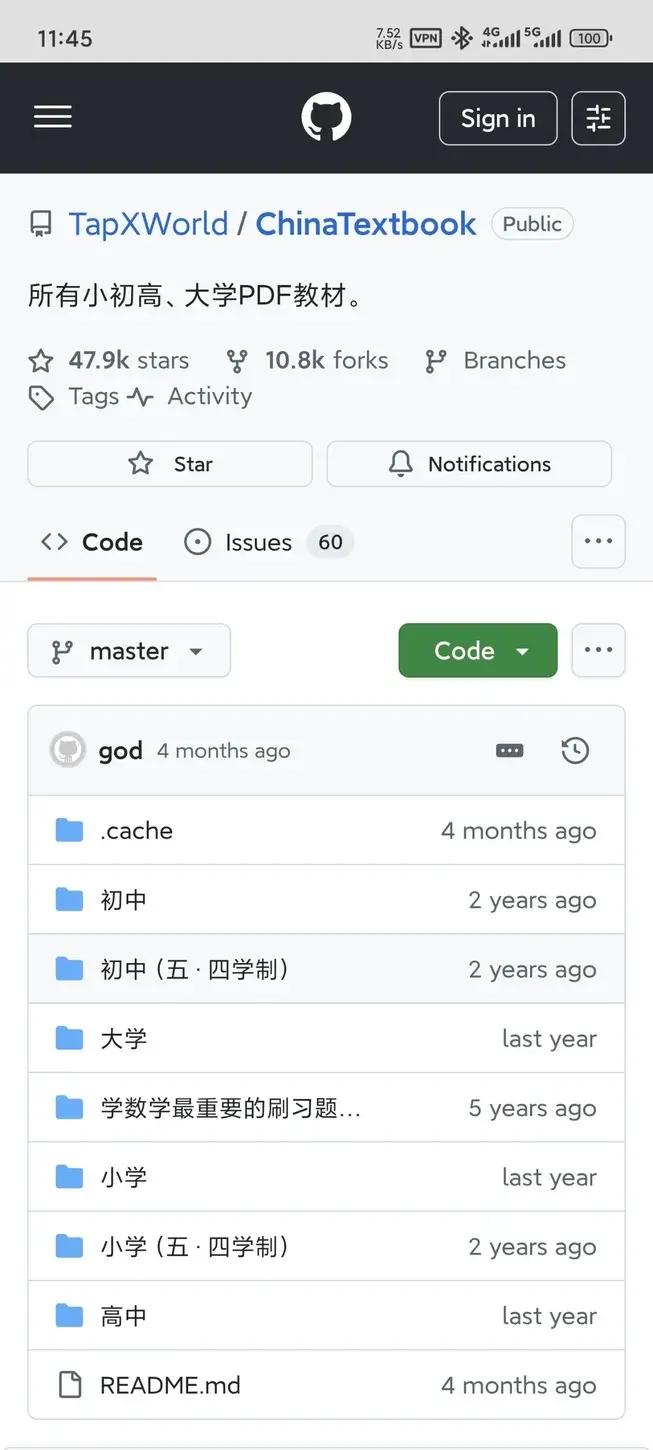Click the god user avatar

[68, 750]
